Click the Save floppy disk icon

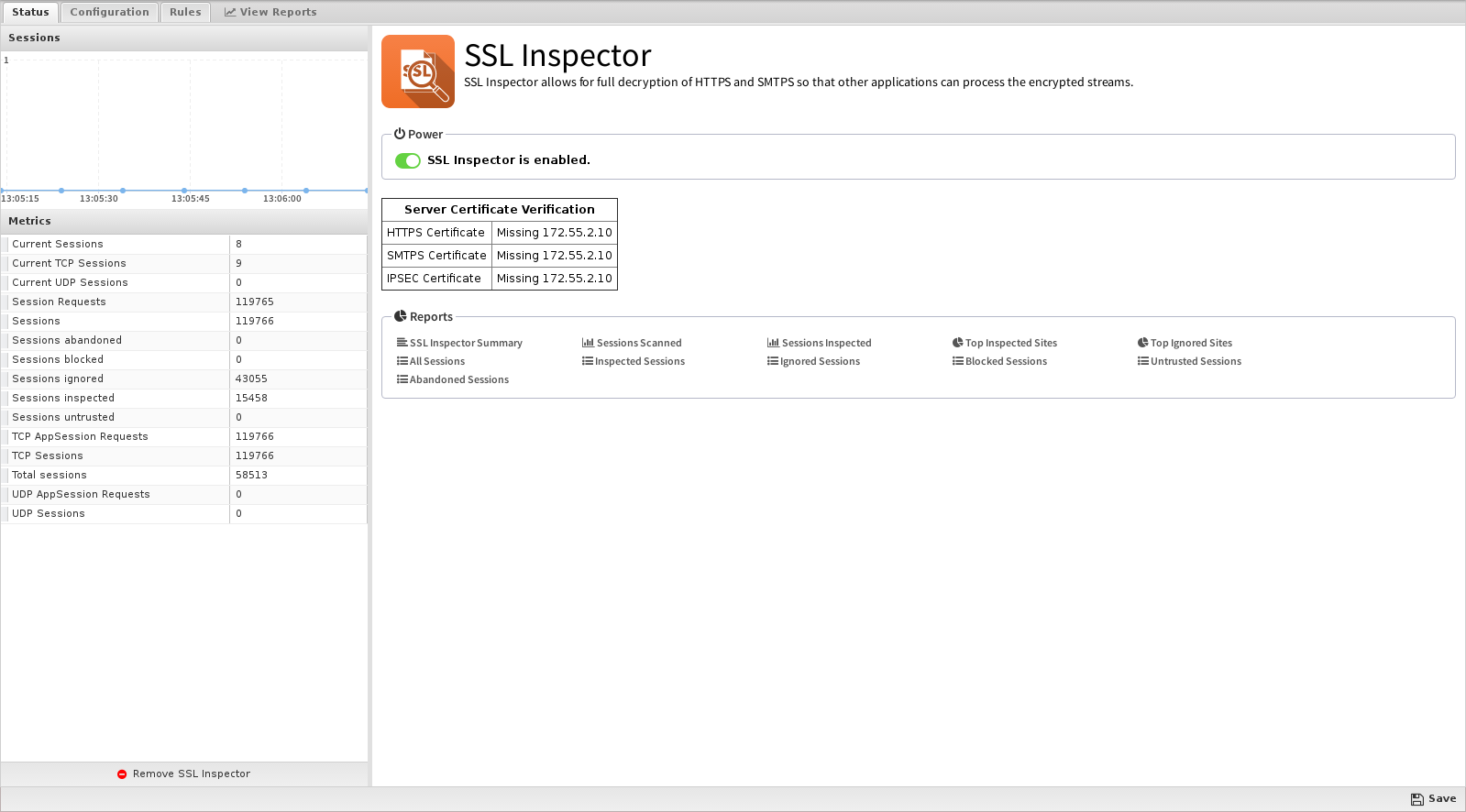click(x=1417, y=799)
